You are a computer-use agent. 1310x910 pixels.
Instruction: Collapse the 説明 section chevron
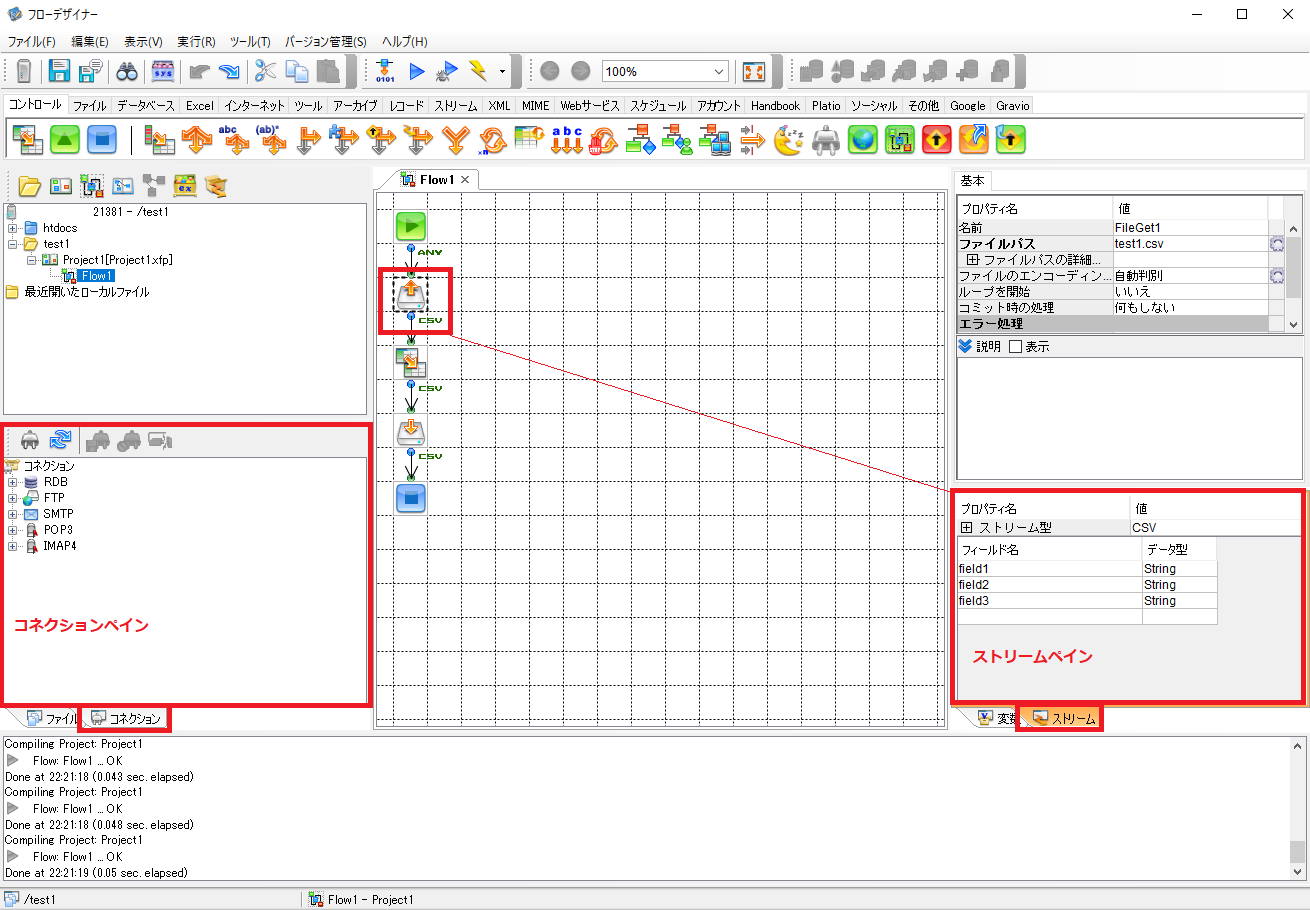(964, 347)
